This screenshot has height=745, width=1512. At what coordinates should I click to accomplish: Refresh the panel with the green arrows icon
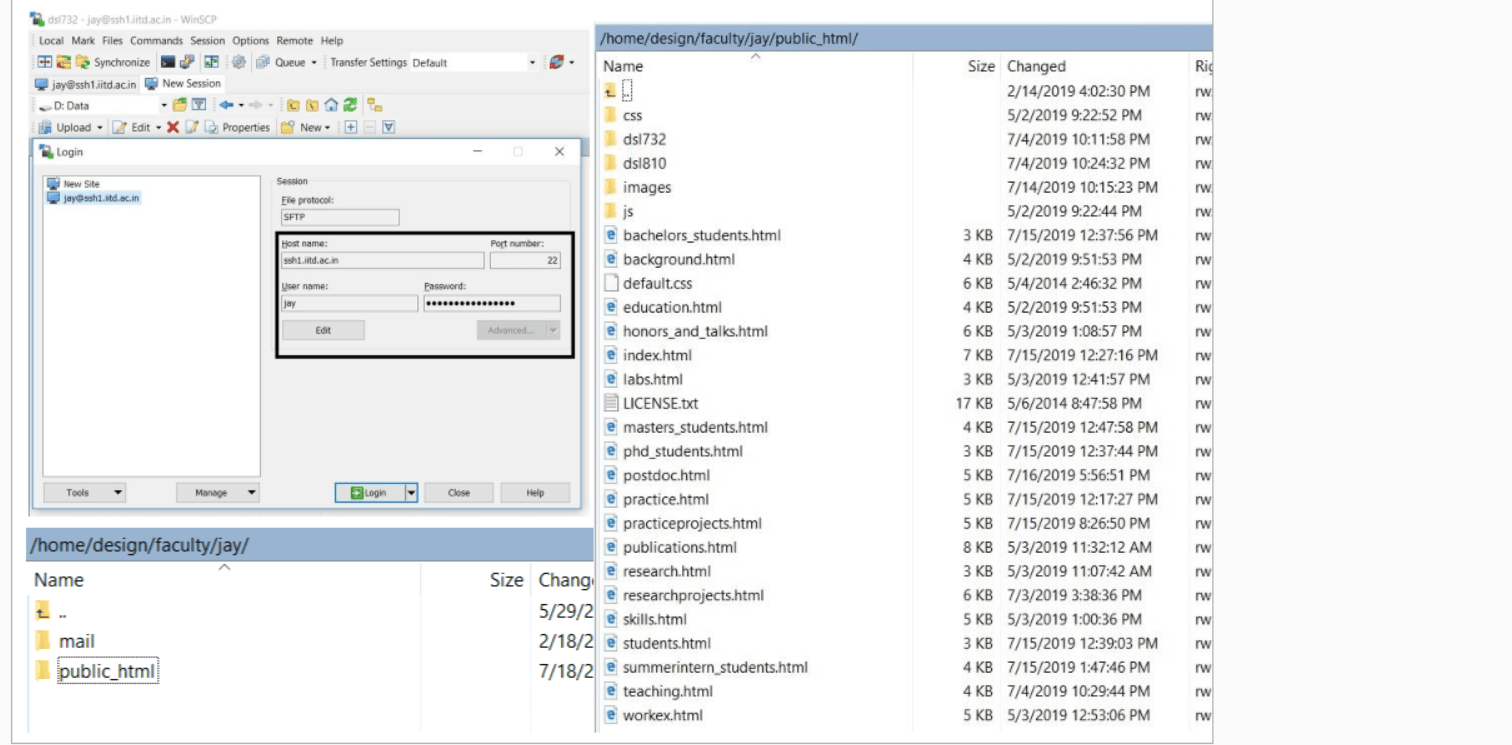350,105
